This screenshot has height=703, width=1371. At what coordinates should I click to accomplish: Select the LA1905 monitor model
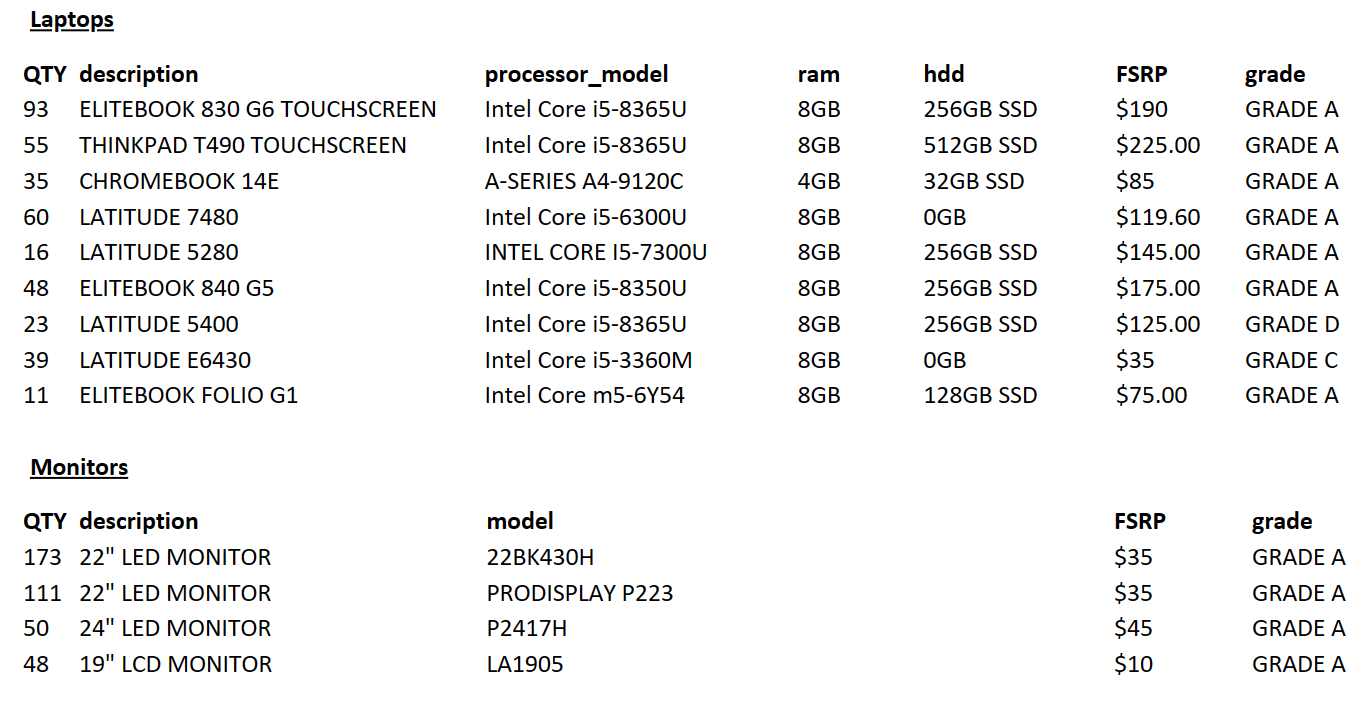click(x=525, y=665)
